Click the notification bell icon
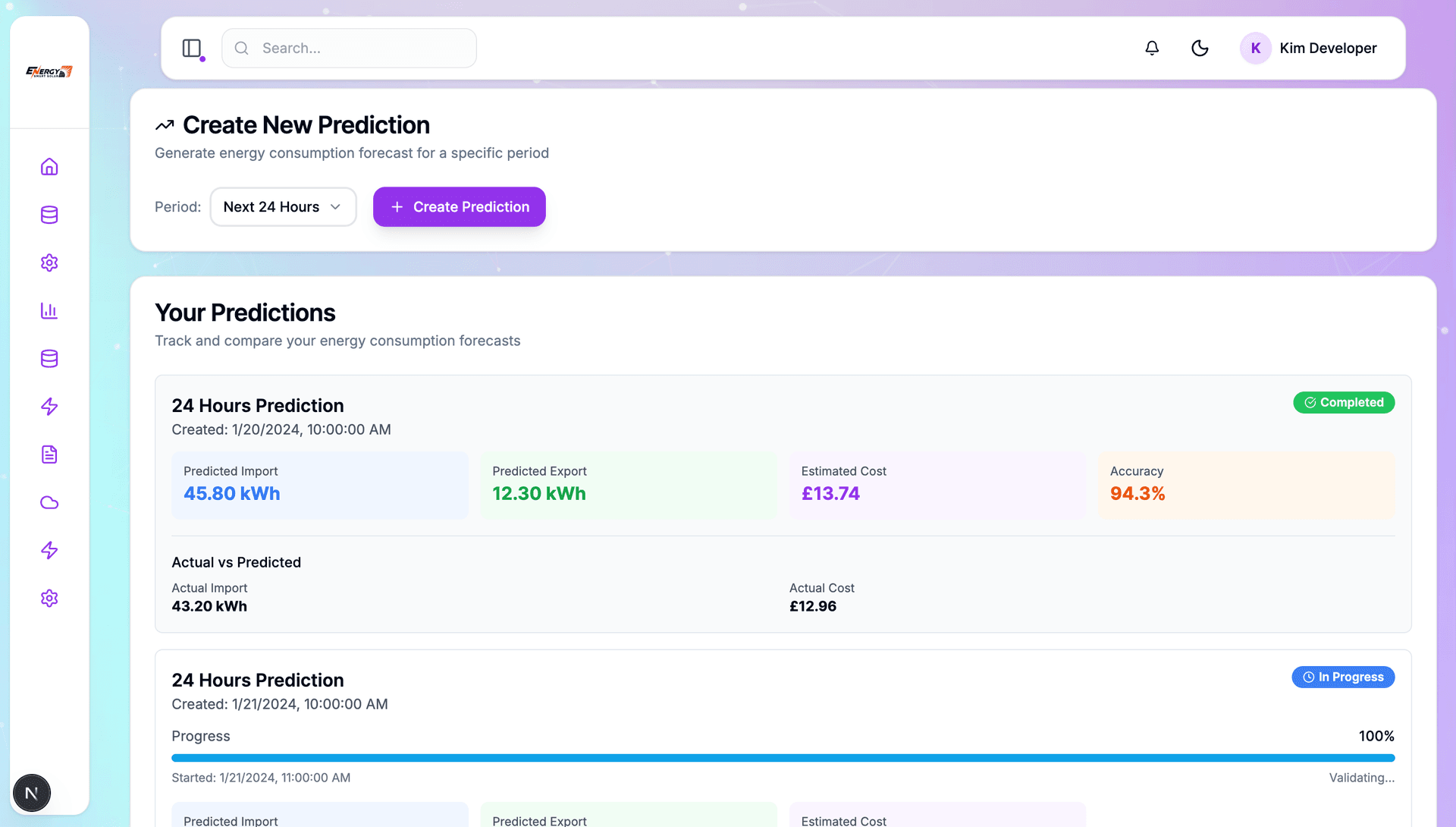 coord(1152,48)
